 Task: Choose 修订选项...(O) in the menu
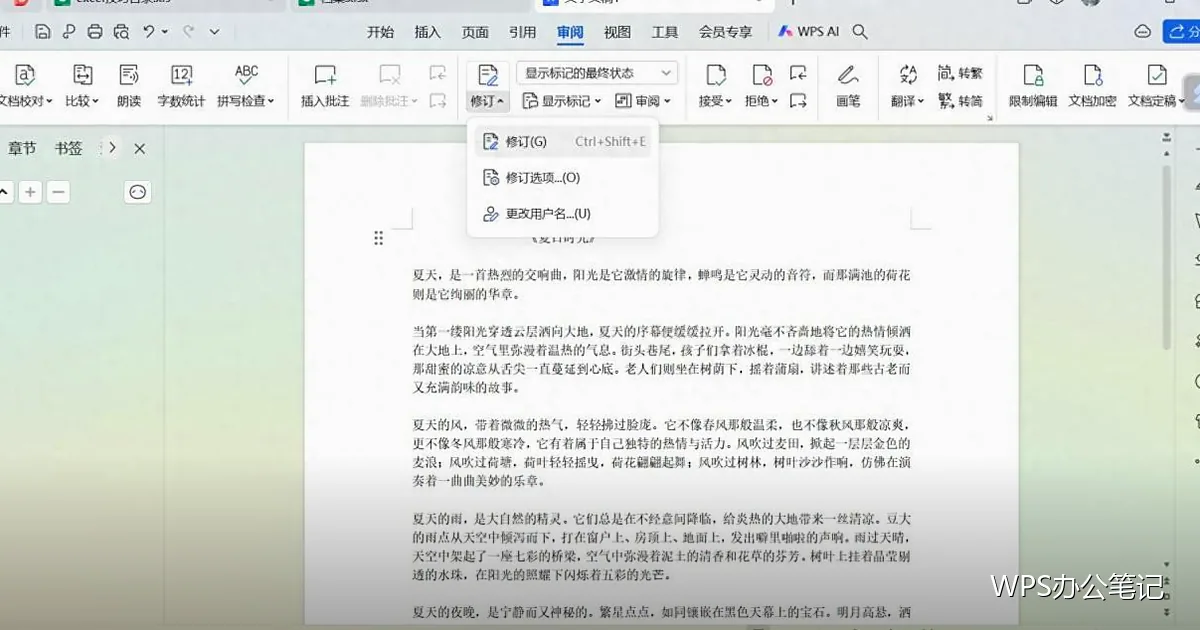click(563, 178)
